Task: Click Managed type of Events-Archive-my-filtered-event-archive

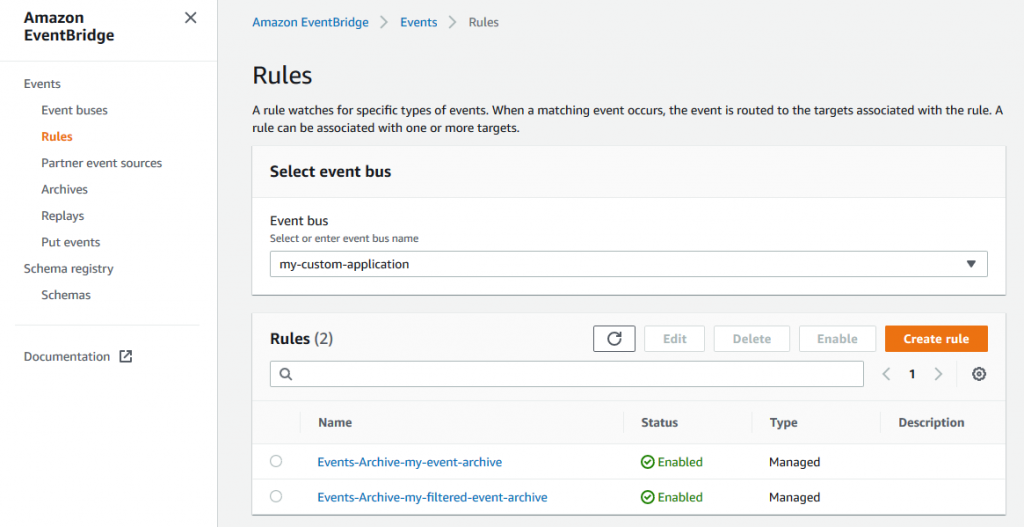Action: pyautogui.click(x=795, y=497)
